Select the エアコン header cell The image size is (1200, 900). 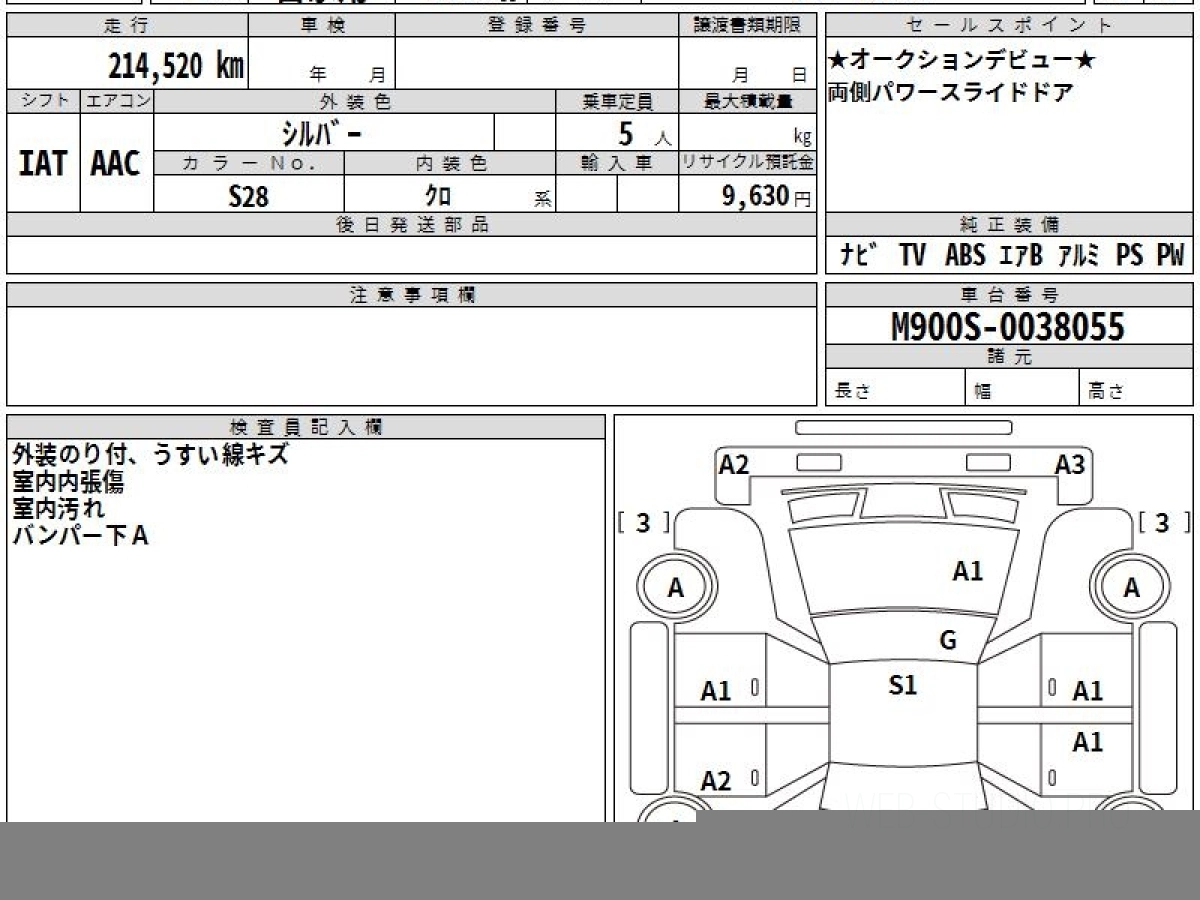(117, 101)
